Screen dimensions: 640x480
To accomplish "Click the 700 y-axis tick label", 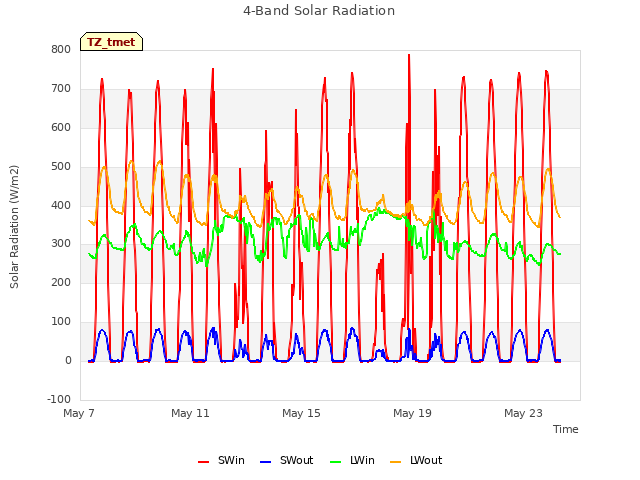I will (x=61, y=89).
